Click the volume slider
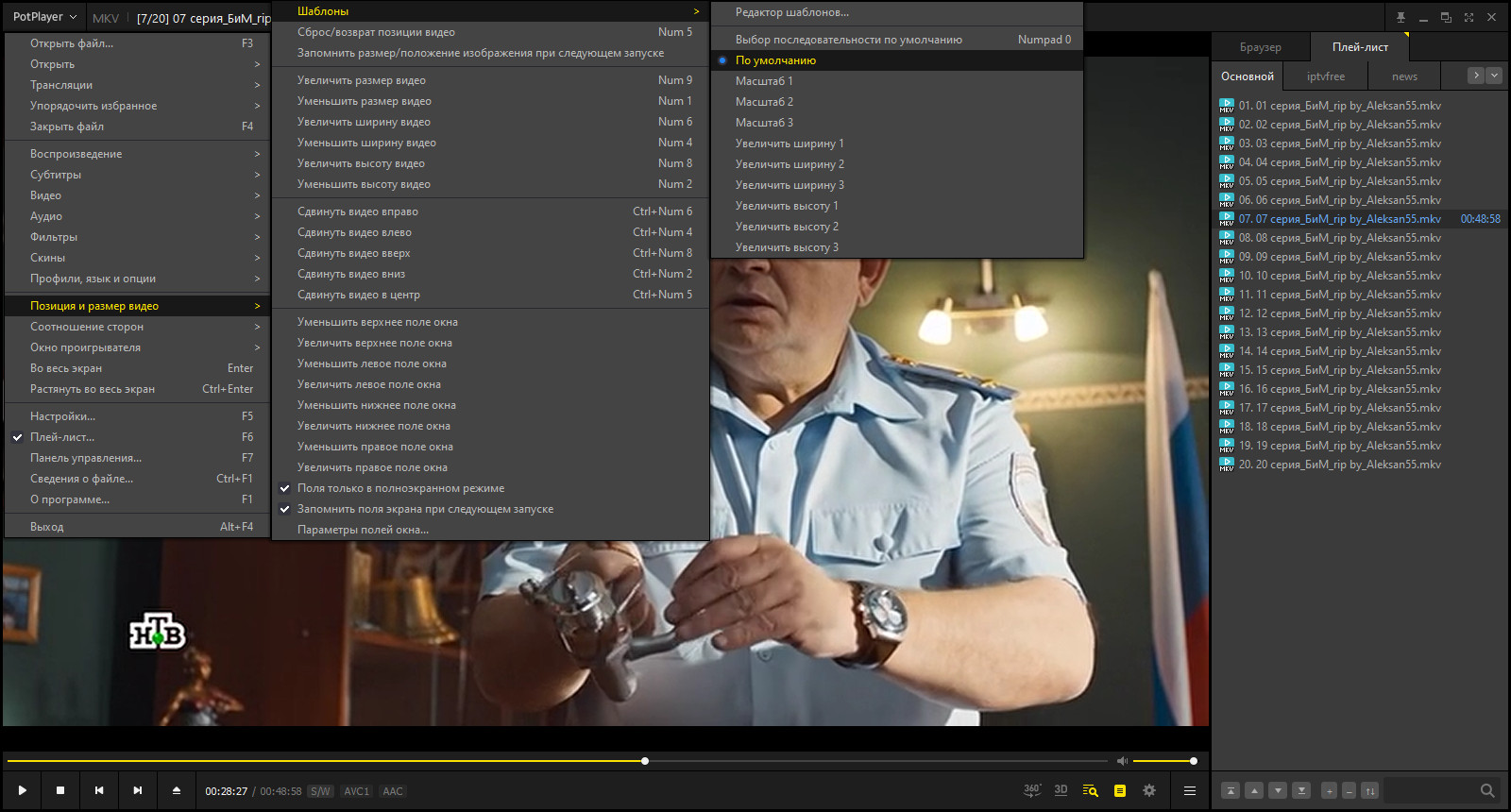Viewport: 1511px width, 812px height. click(1163, 761)
